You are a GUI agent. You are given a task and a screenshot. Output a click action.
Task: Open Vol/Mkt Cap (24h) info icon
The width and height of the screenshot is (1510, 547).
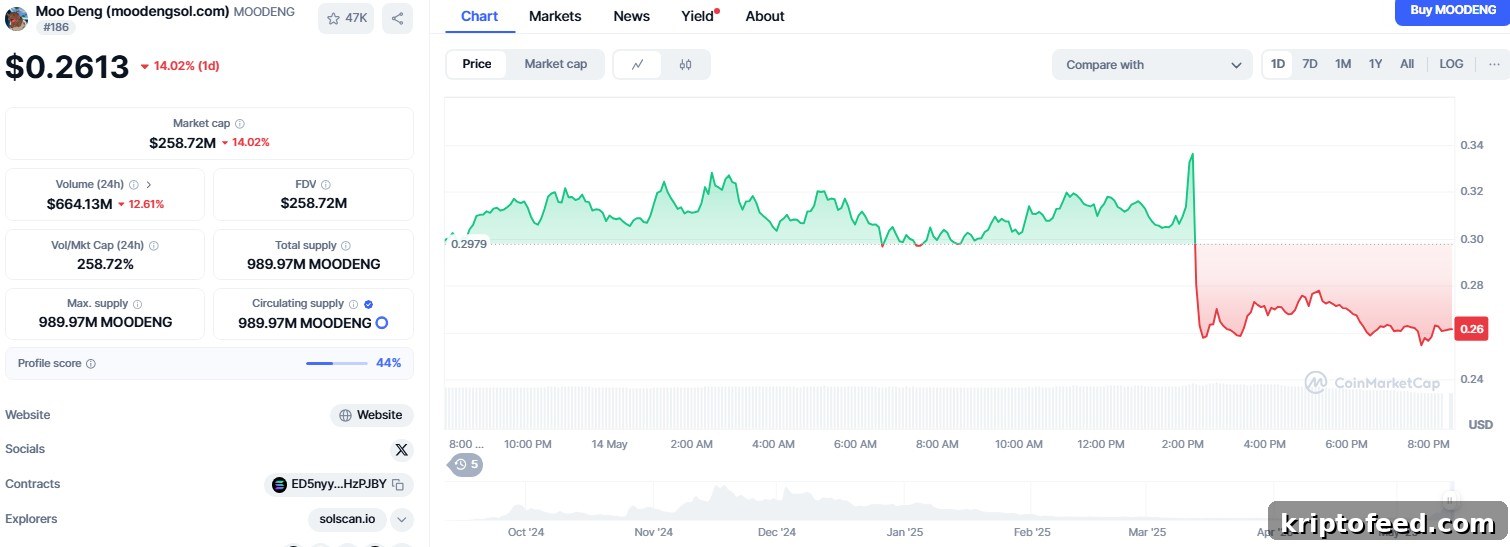click(153, 246)
